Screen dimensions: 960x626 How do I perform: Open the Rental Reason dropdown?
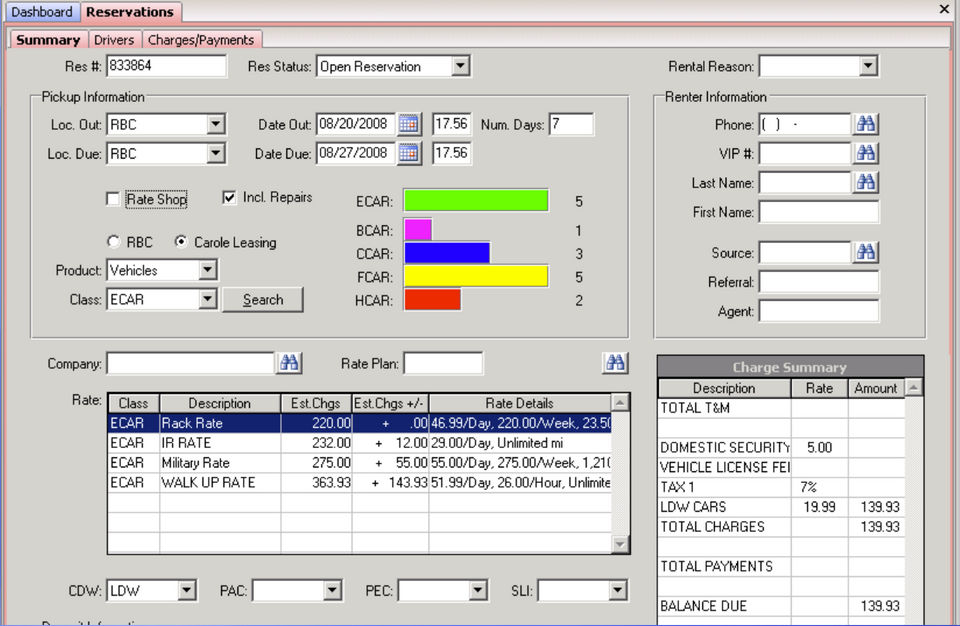(867, 67)
